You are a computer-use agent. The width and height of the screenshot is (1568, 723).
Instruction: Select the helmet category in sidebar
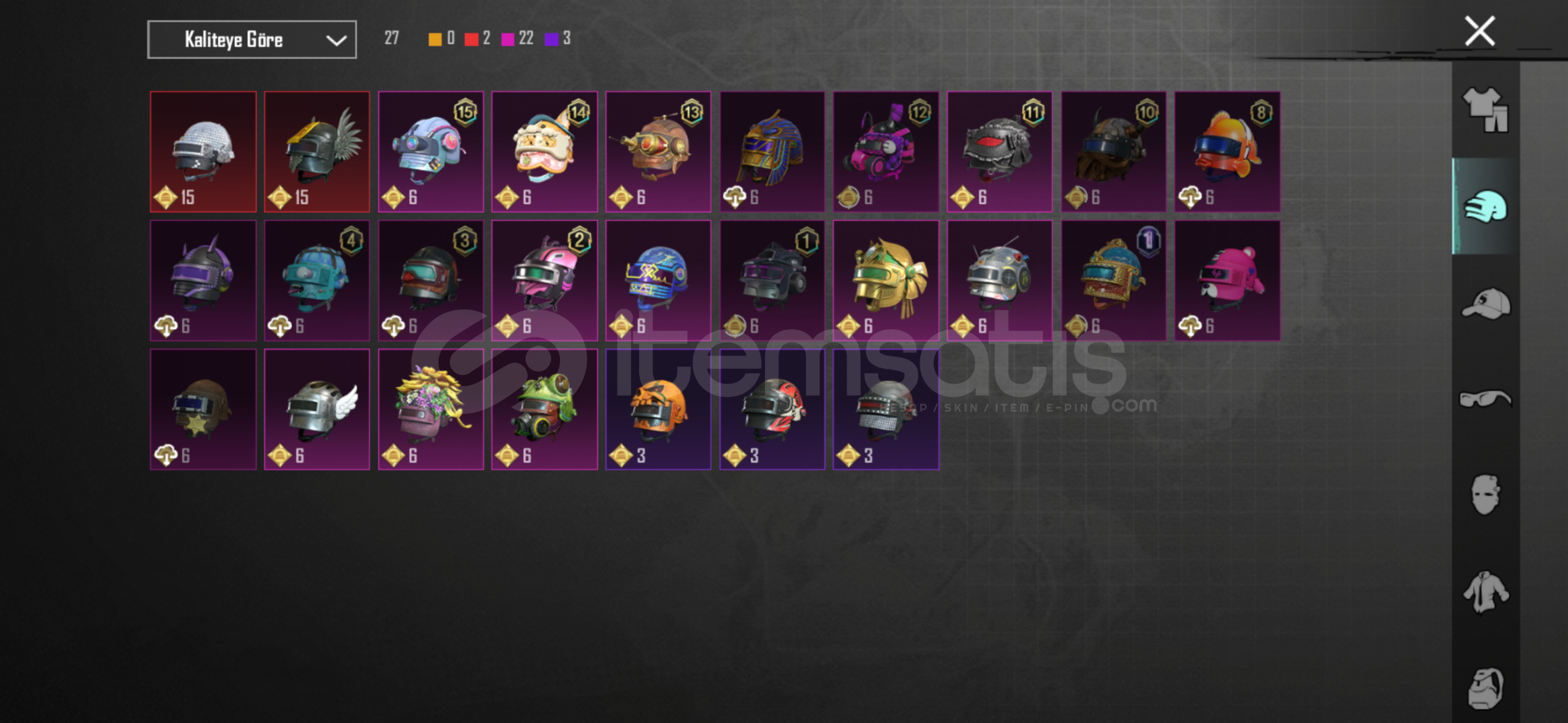1485,206
